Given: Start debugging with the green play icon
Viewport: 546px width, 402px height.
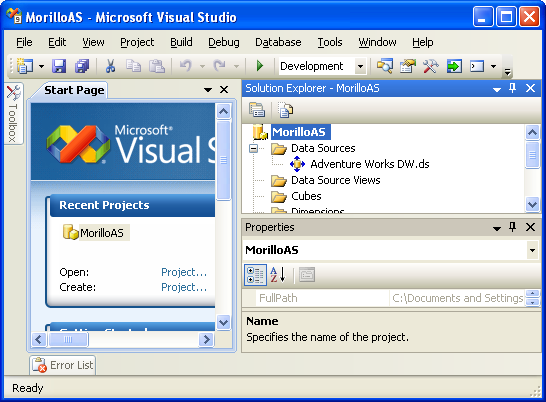Looking at the screenshot, I should (x=260, y=66).
